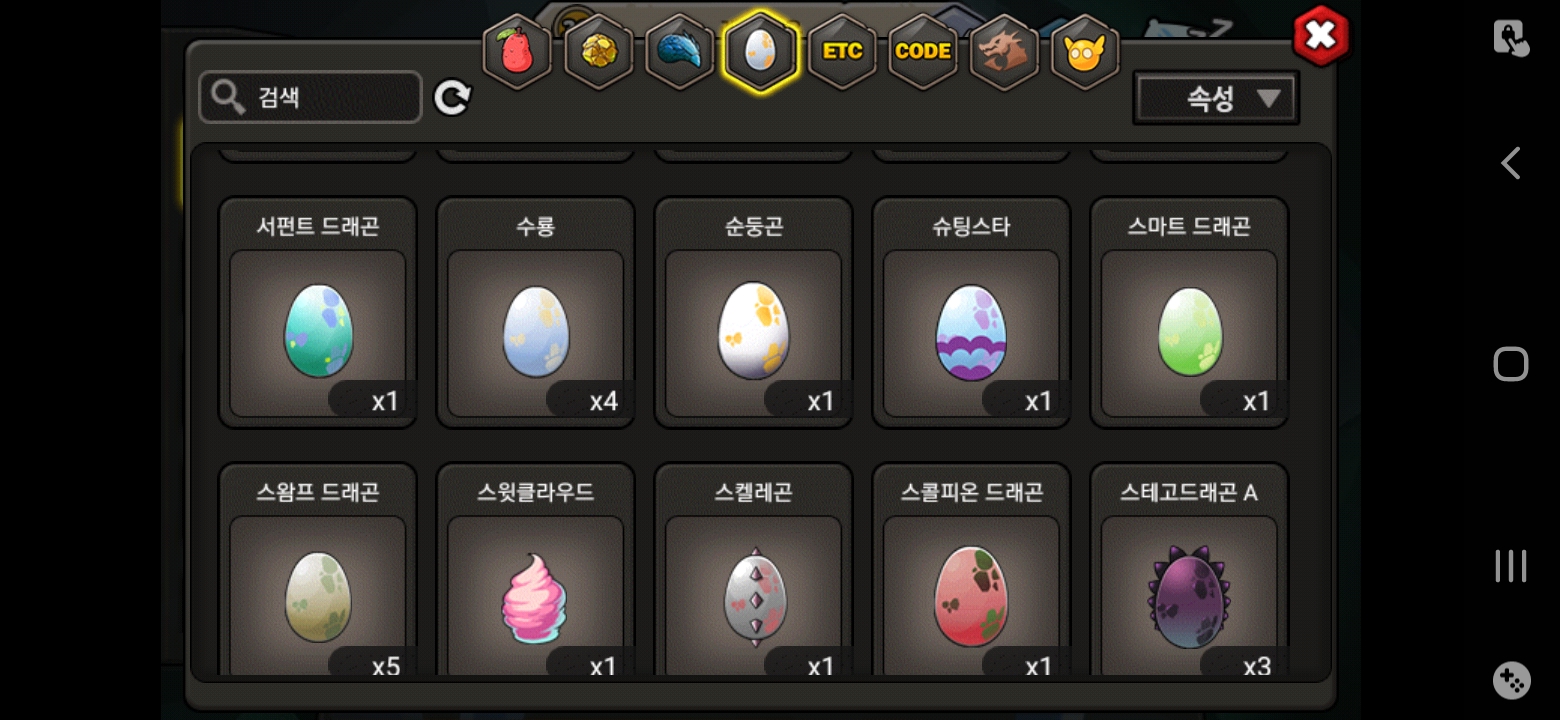Open the yellow horned mask tab

[x=1085, y=51]
